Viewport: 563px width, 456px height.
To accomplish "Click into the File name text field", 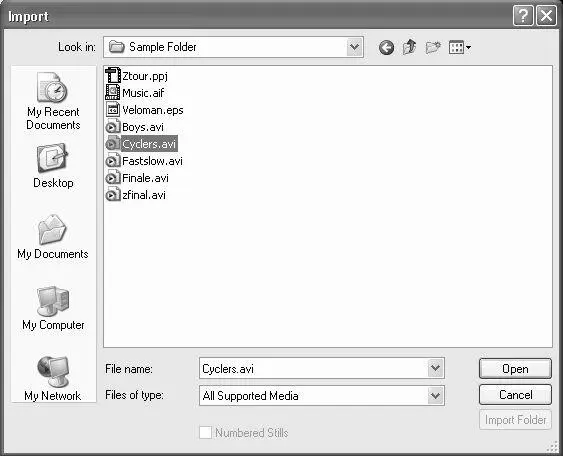I will pos(314,368).
